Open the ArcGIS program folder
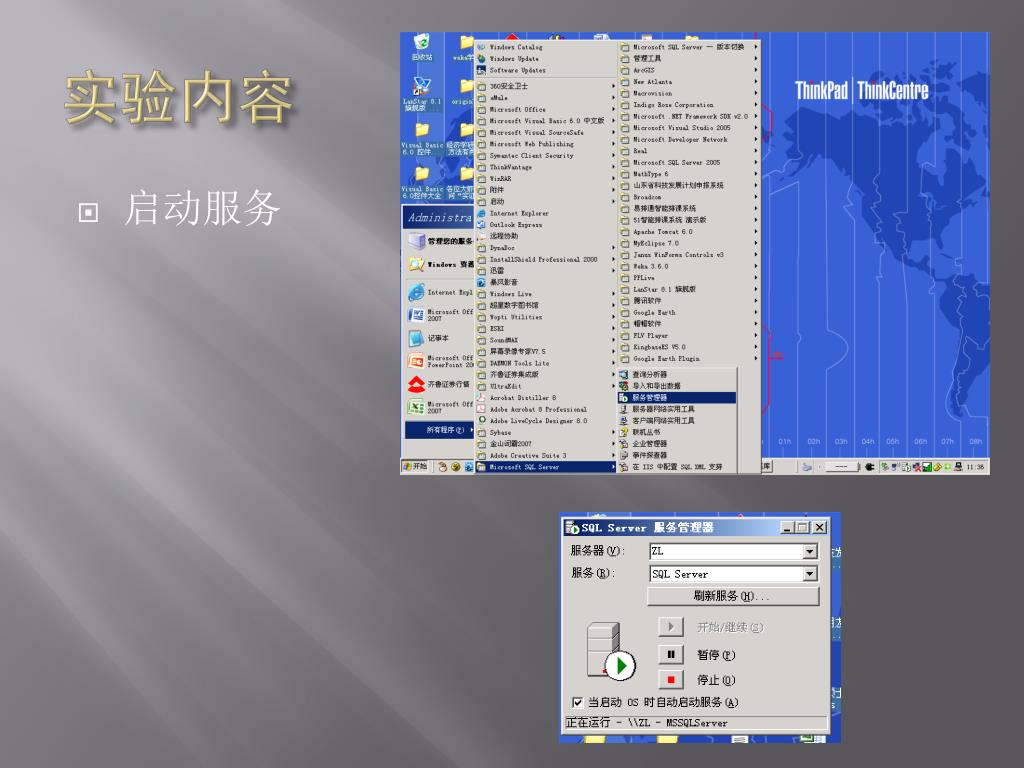This screenshot has height=768, width=1024. tap(689, 71)
